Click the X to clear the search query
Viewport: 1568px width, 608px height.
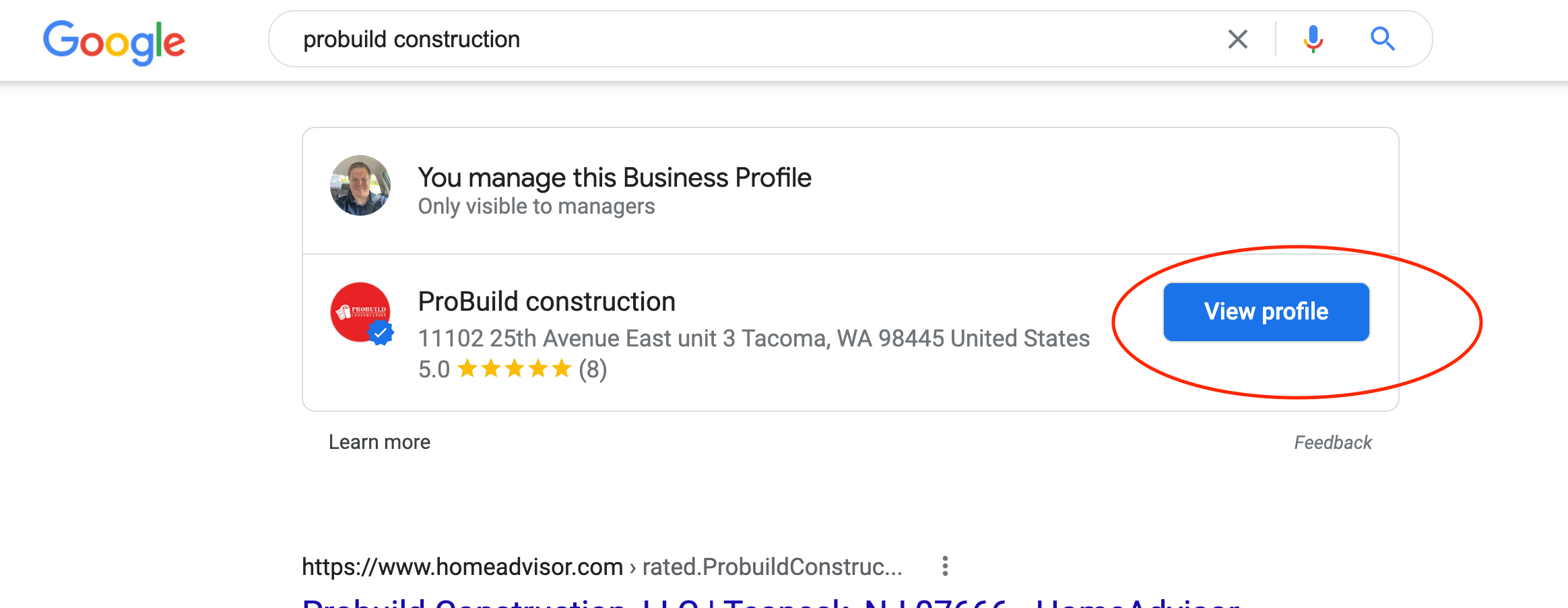pos(1237,39)
